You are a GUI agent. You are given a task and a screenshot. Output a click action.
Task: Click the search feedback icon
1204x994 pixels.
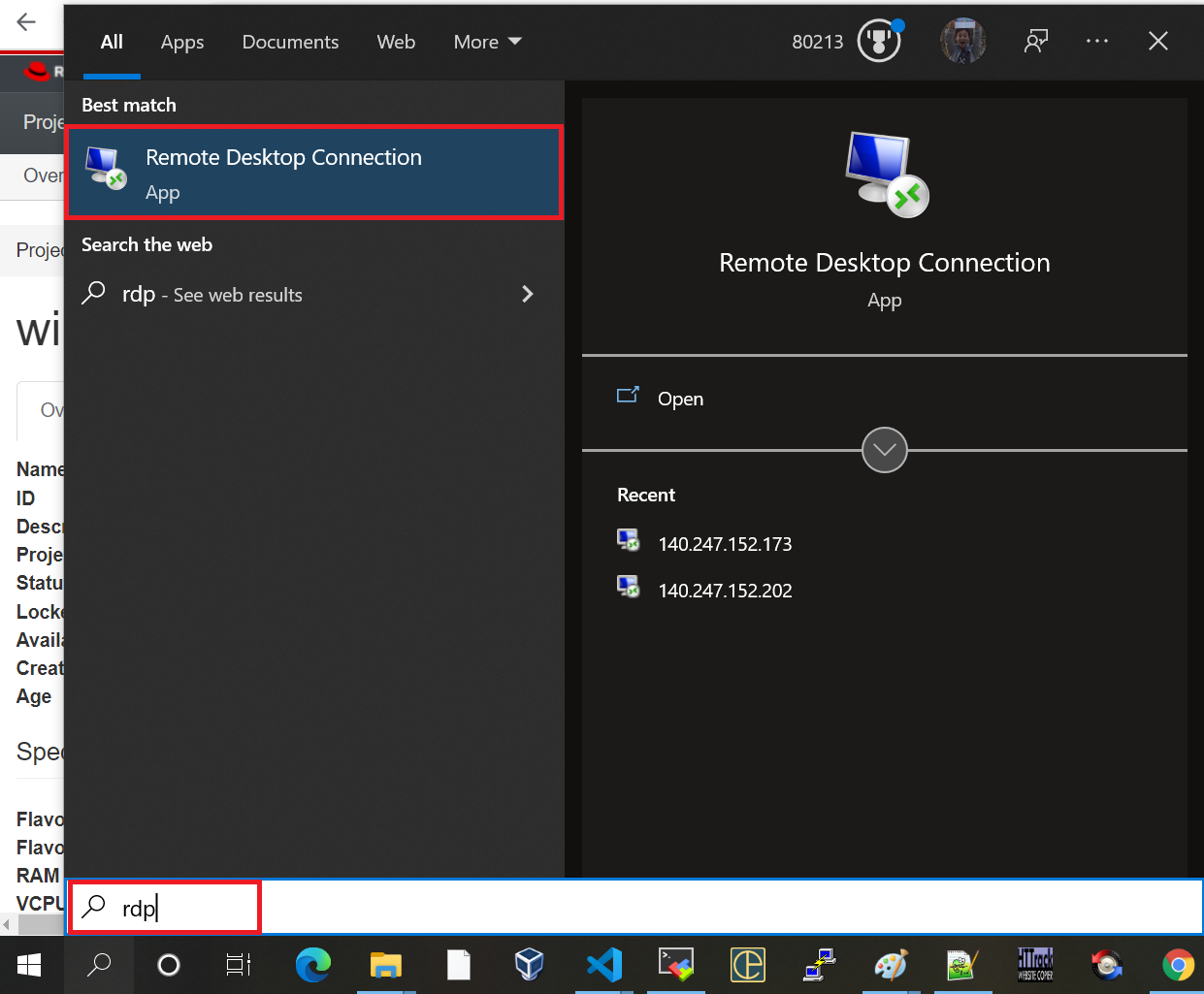tap(1036, 41)
